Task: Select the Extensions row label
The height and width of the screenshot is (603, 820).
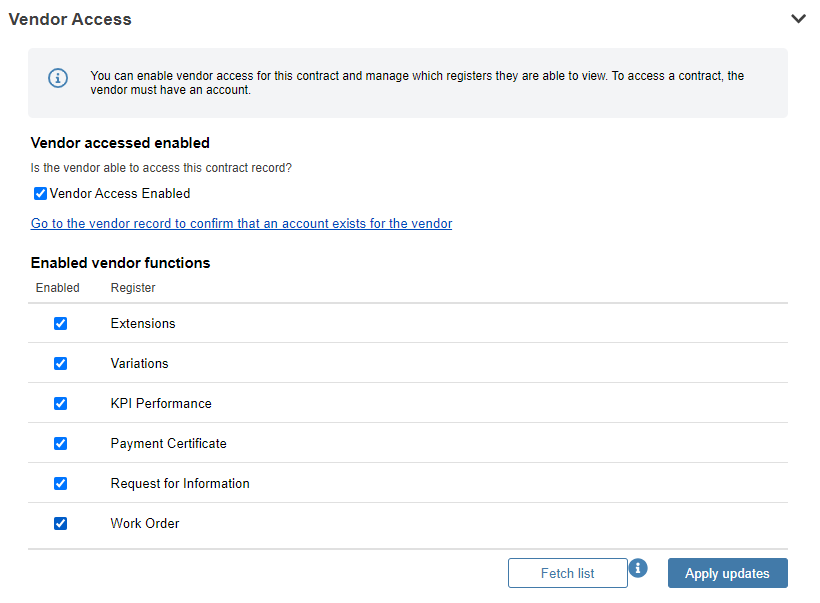Action: click(143, 323)
